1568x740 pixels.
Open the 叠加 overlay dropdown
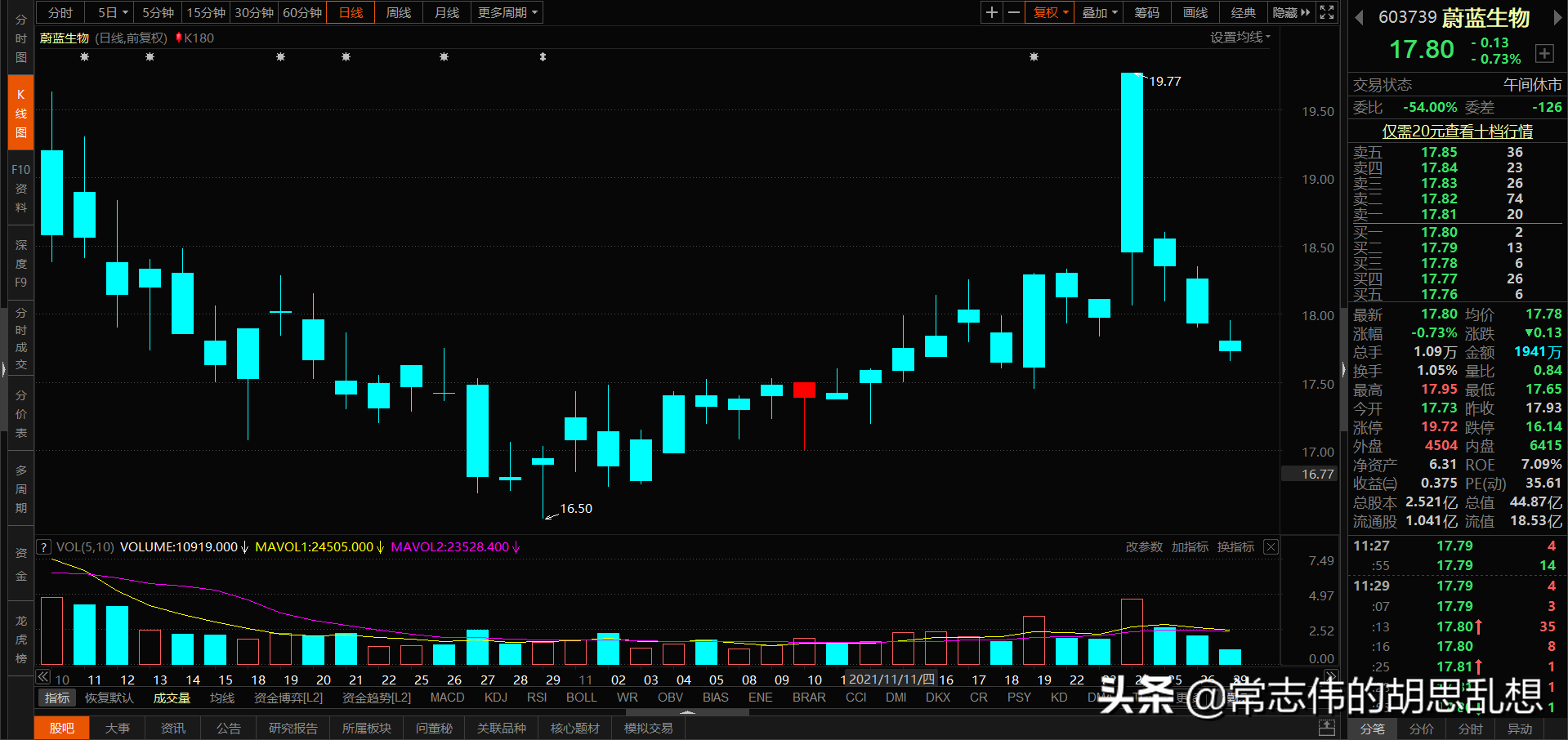click(x=1097, y=12)
